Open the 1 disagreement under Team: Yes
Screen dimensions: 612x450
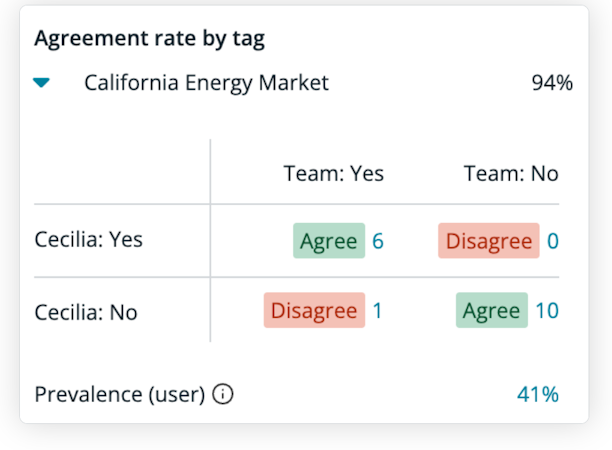[377, 311]
